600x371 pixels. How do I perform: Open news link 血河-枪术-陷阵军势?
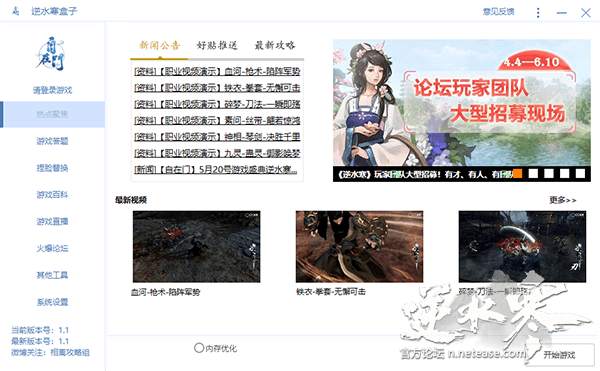[x=217, y=72]
